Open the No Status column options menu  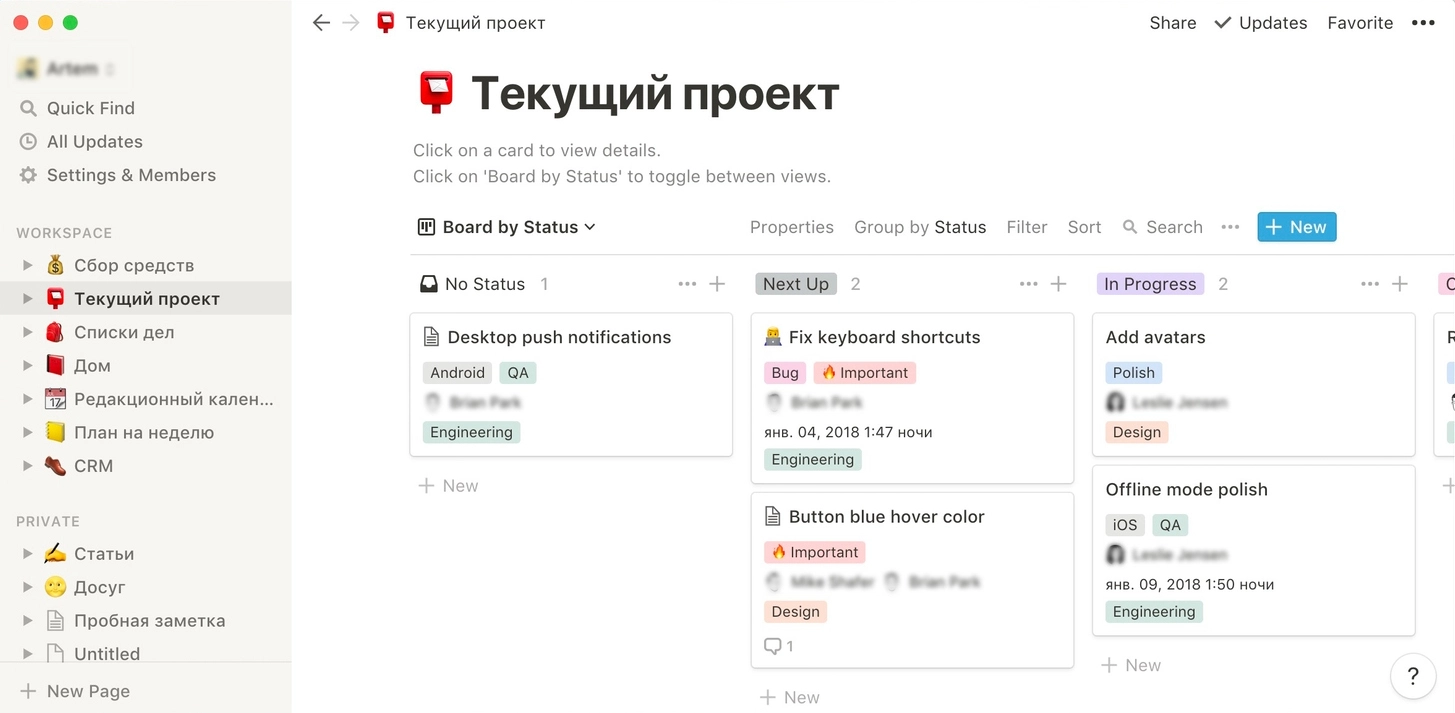coord(687,284)
